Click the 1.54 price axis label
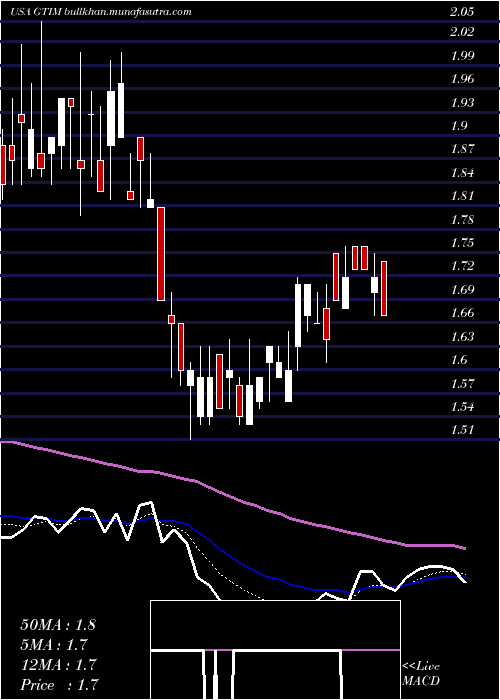The width and height of the screenshot is (500, 700). 462,407
